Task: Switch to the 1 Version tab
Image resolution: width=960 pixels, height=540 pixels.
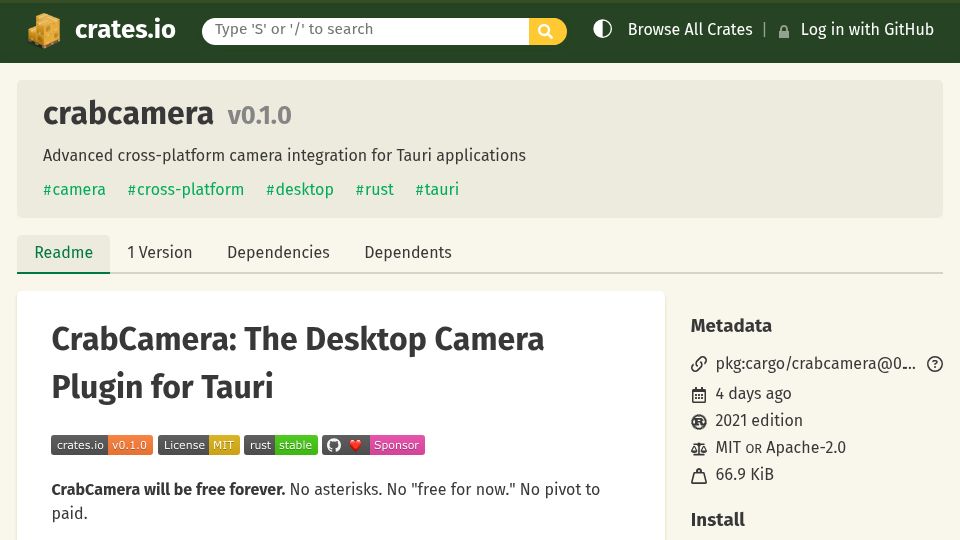Action: click(x=160, y=253)
